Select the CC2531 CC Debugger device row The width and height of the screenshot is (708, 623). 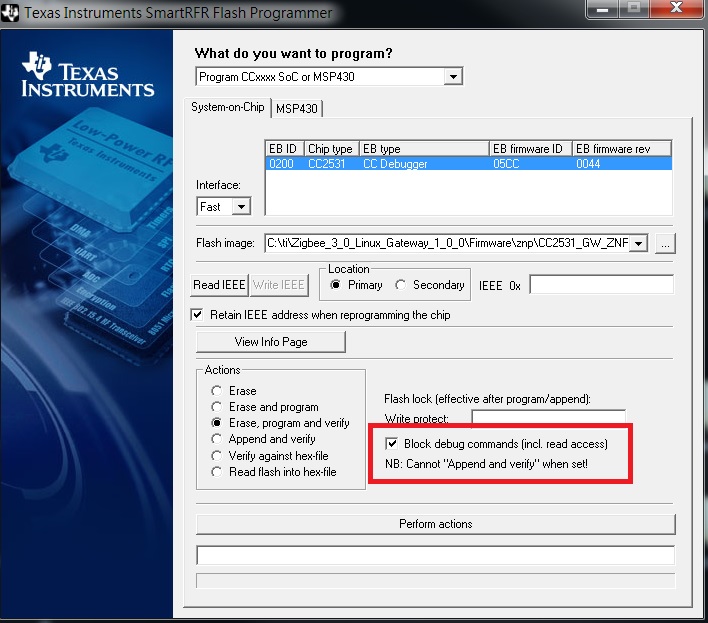(468, 163)
